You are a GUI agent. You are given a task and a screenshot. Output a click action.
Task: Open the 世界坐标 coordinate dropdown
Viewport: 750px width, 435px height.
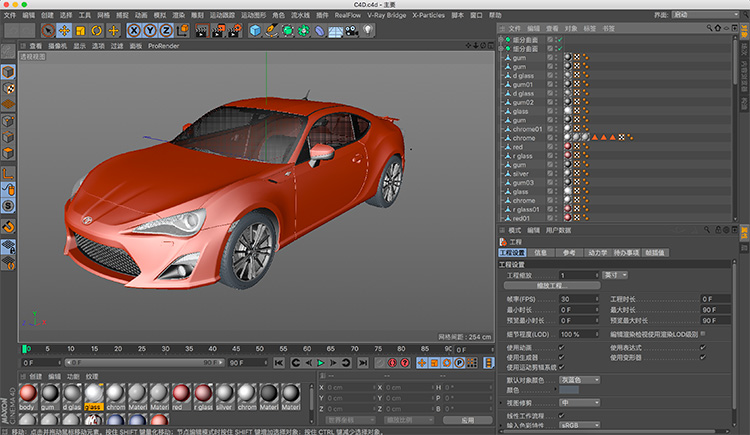[x=351, y=420]
